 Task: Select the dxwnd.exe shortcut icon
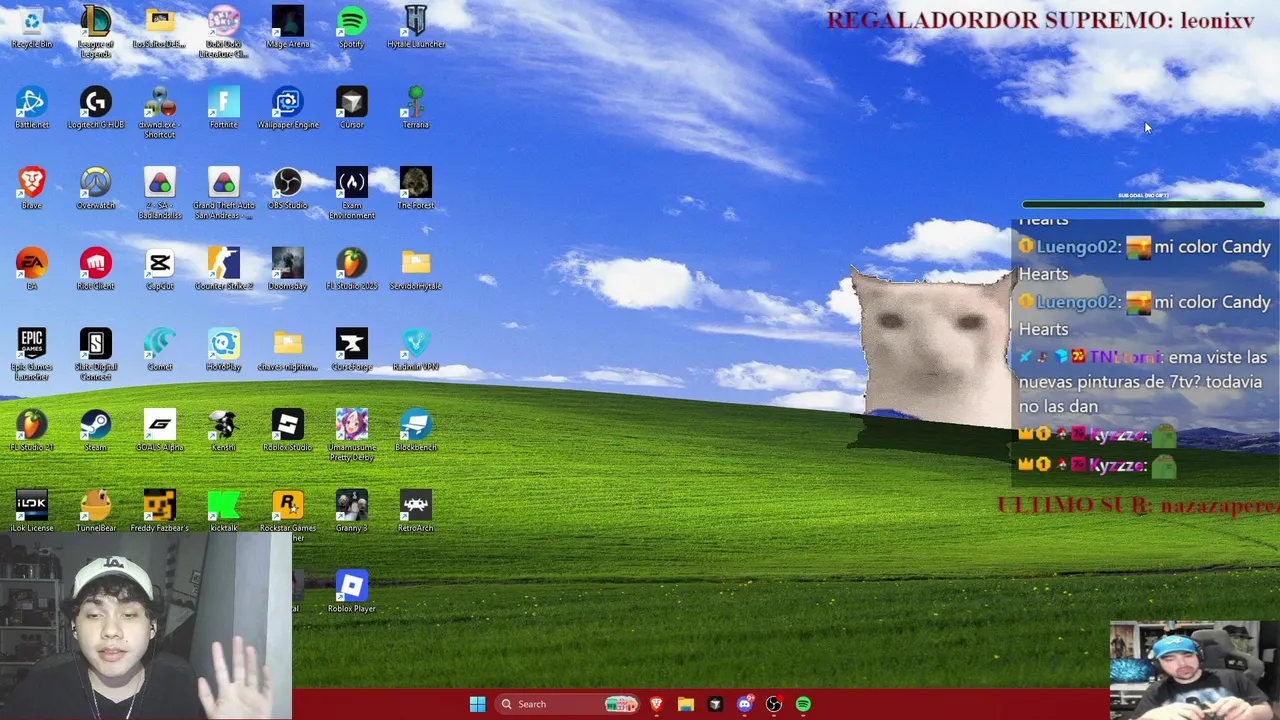pyautogui.click(x=160, y=113)
